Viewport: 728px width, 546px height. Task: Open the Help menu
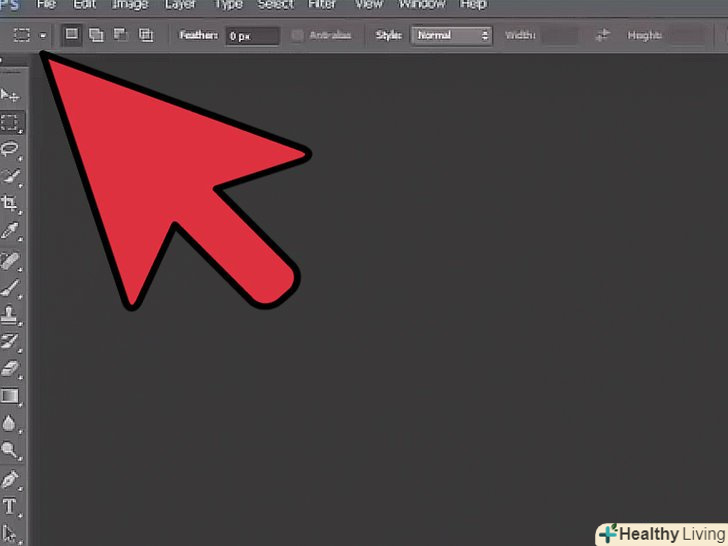(473, 5)
